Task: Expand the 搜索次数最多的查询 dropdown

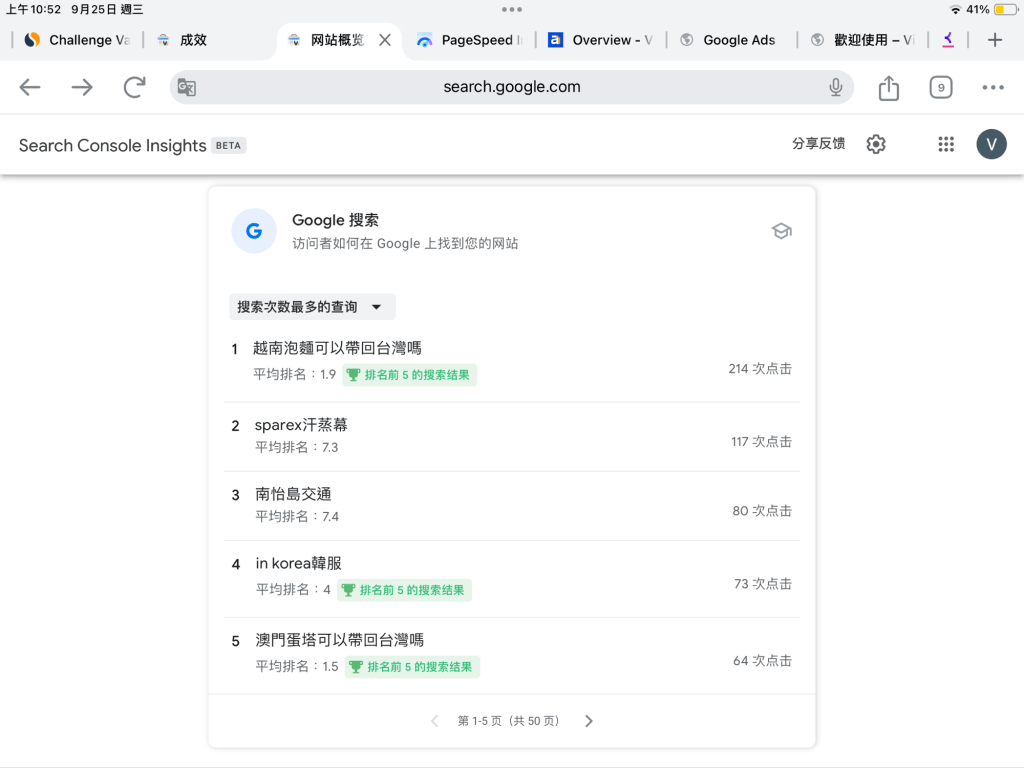Action: [x=311, y=307]
